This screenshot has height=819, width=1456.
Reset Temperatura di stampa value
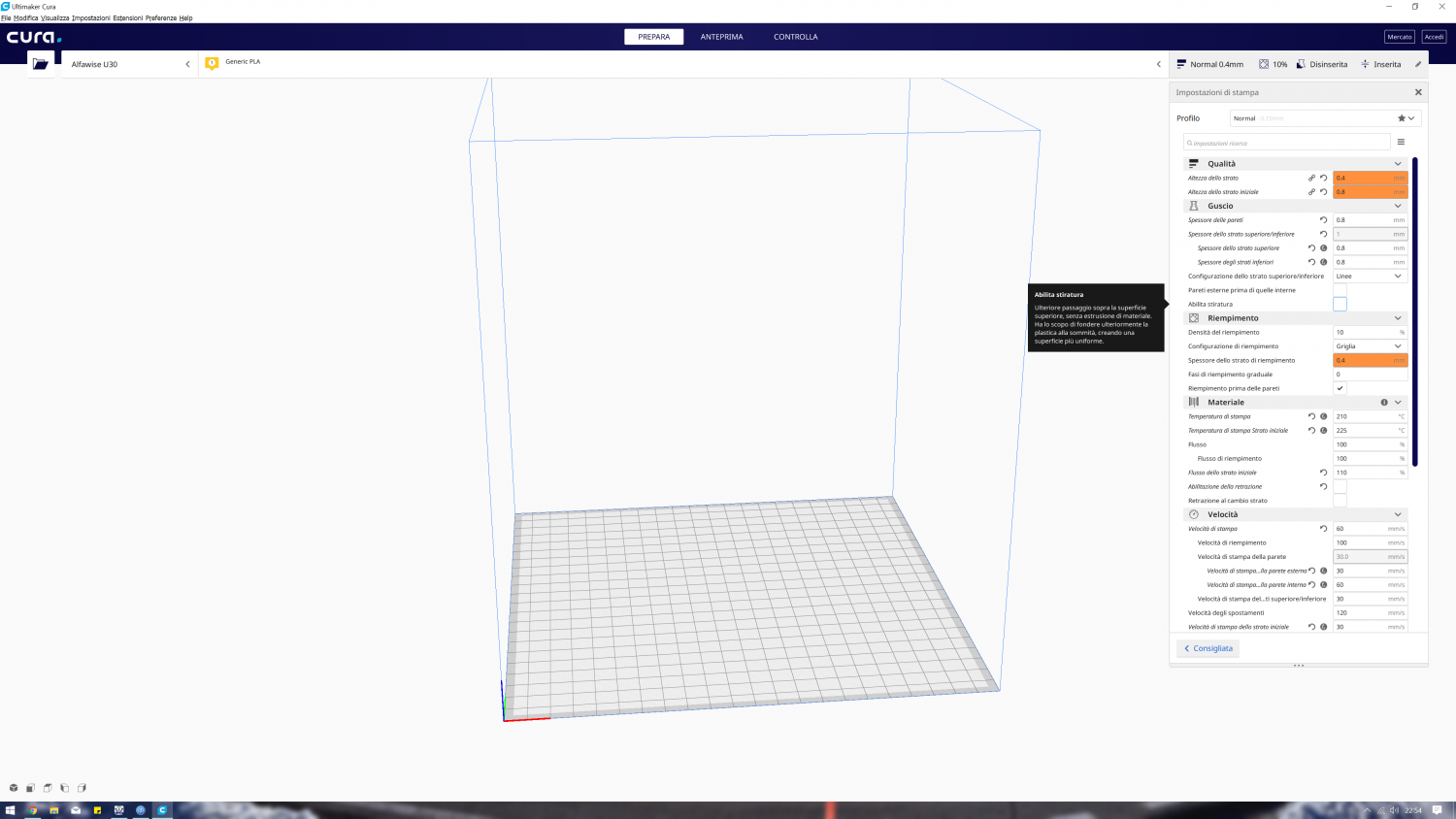(1311, 416)
